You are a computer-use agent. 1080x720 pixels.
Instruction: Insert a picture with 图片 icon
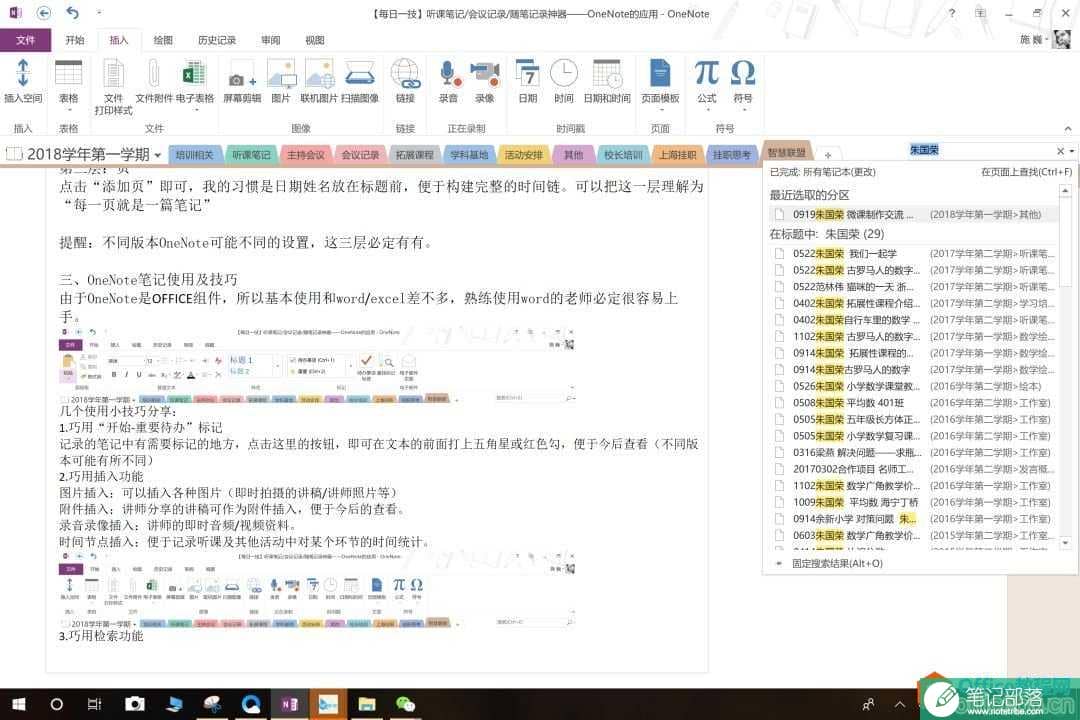tap(281, 73)
